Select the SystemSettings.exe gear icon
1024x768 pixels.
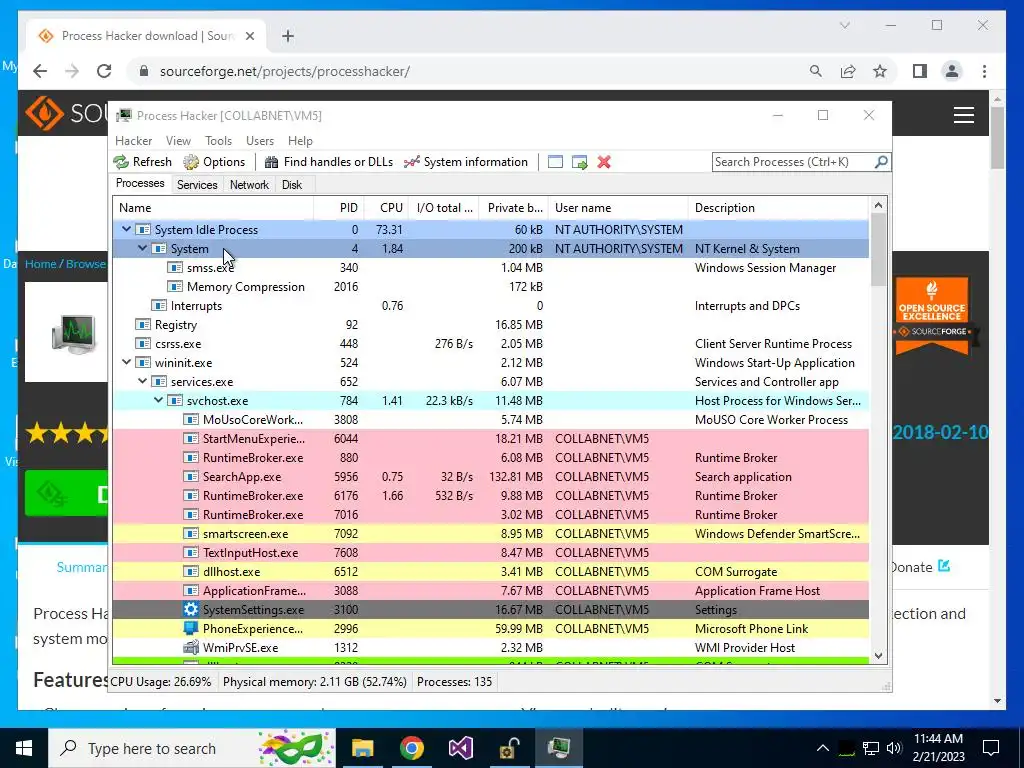pos(191,609)
